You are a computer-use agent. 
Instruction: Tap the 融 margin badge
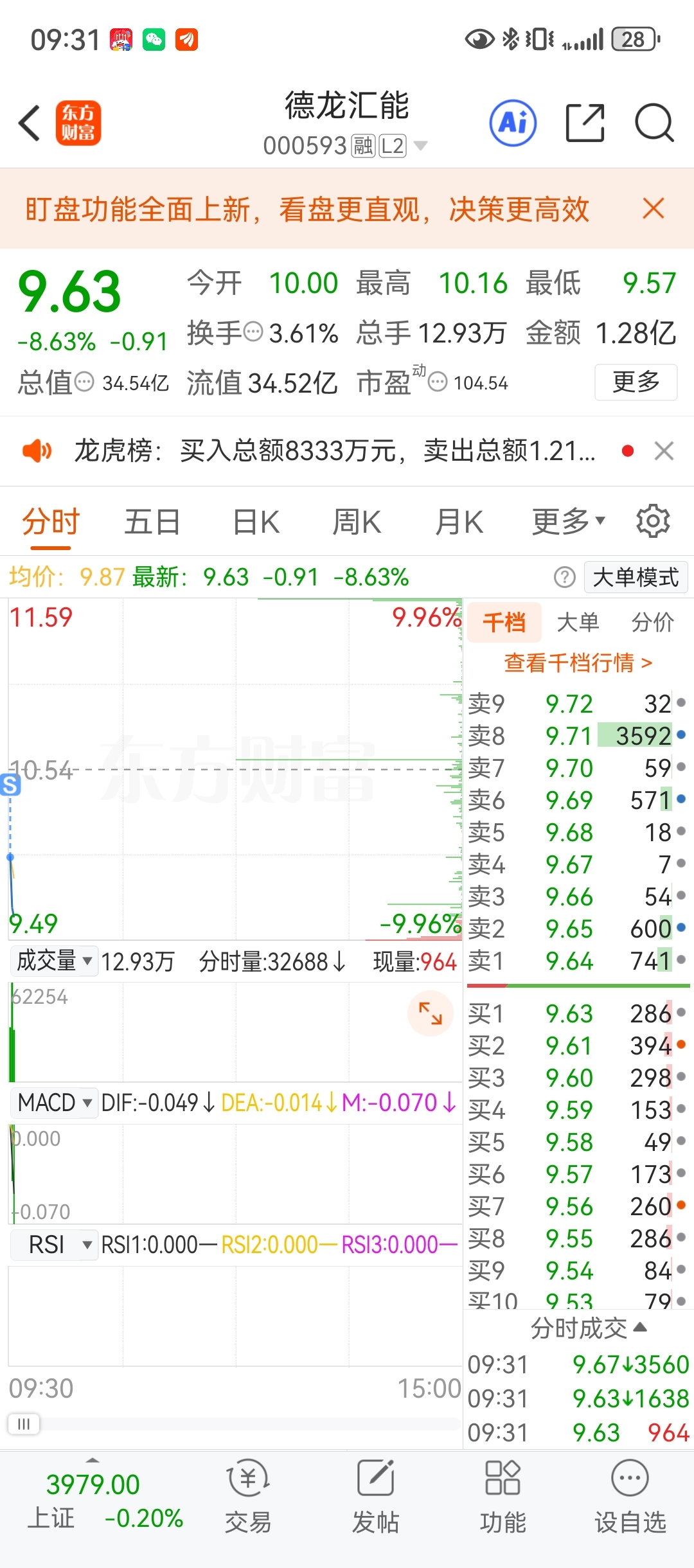(x=363, y=146)
